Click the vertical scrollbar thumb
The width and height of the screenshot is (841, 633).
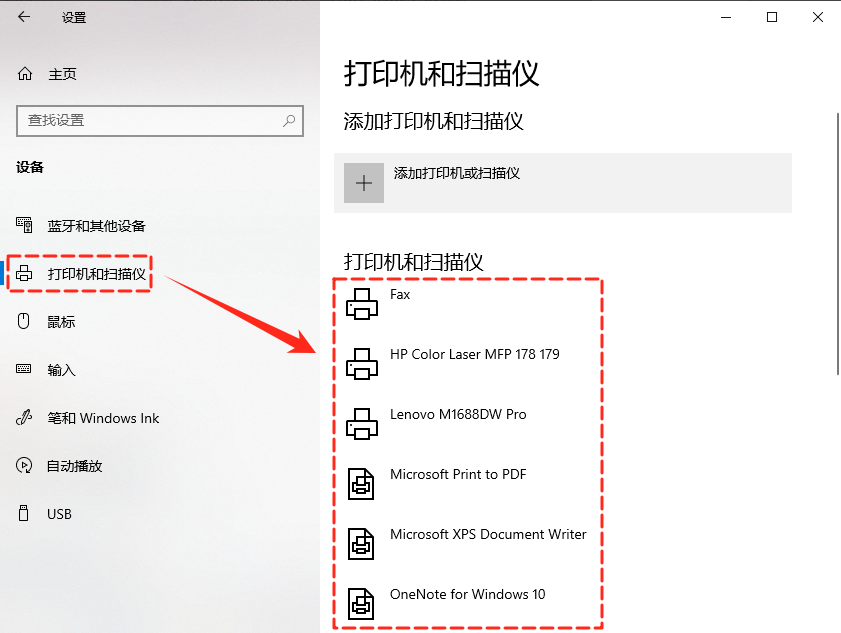pos(838,244)
